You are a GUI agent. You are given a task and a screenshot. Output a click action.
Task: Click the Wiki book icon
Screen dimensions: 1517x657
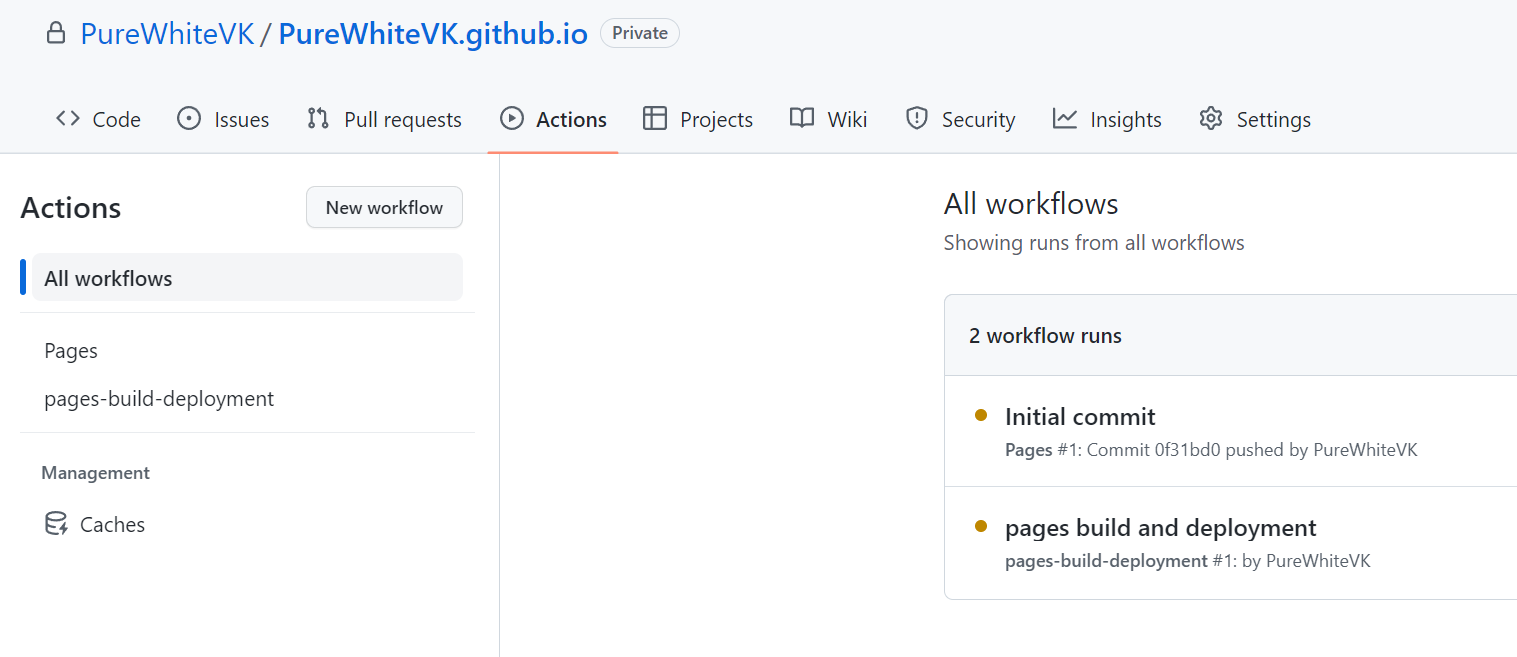click(x=802, y=119)
